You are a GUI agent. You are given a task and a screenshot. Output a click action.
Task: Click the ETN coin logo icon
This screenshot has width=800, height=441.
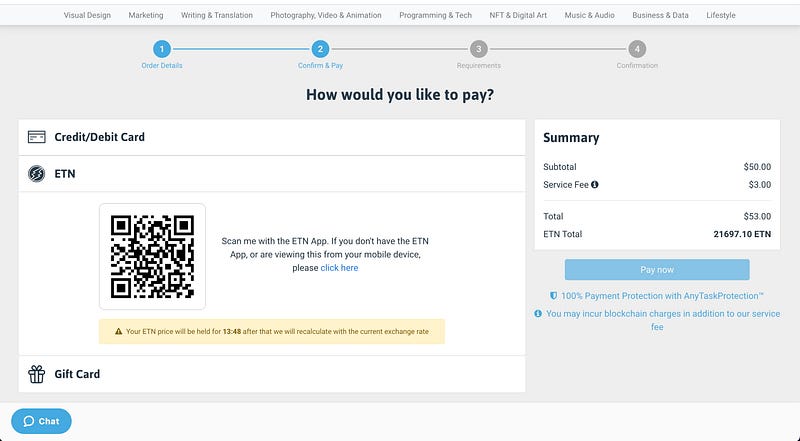(37, 174)
